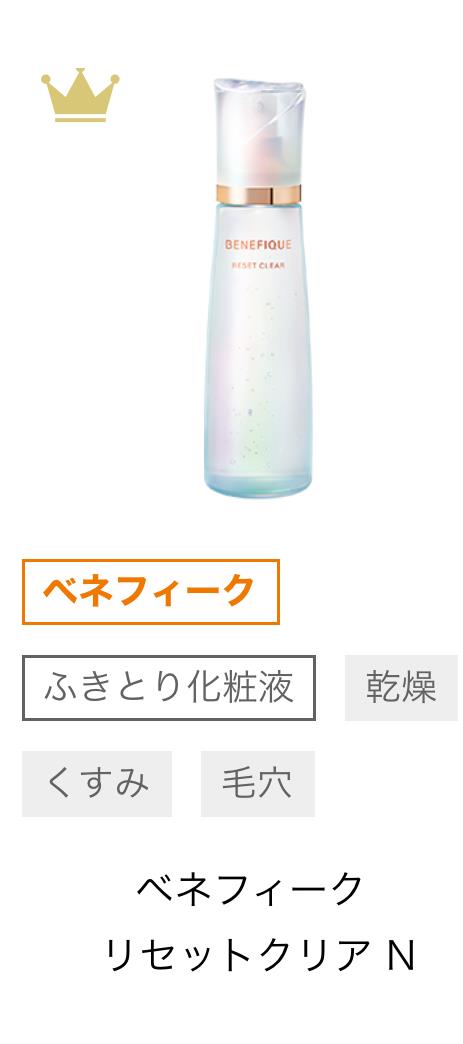
Task: Click the gold bar beneath the crown
Action: click(80, 119)
